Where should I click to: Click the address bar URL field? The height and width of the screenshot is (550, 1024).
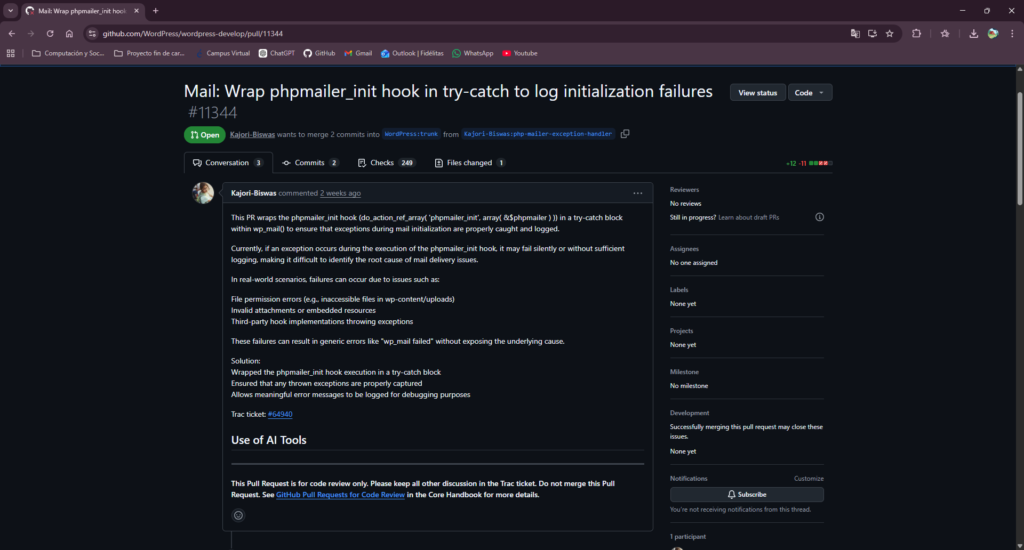pos(470,33)
